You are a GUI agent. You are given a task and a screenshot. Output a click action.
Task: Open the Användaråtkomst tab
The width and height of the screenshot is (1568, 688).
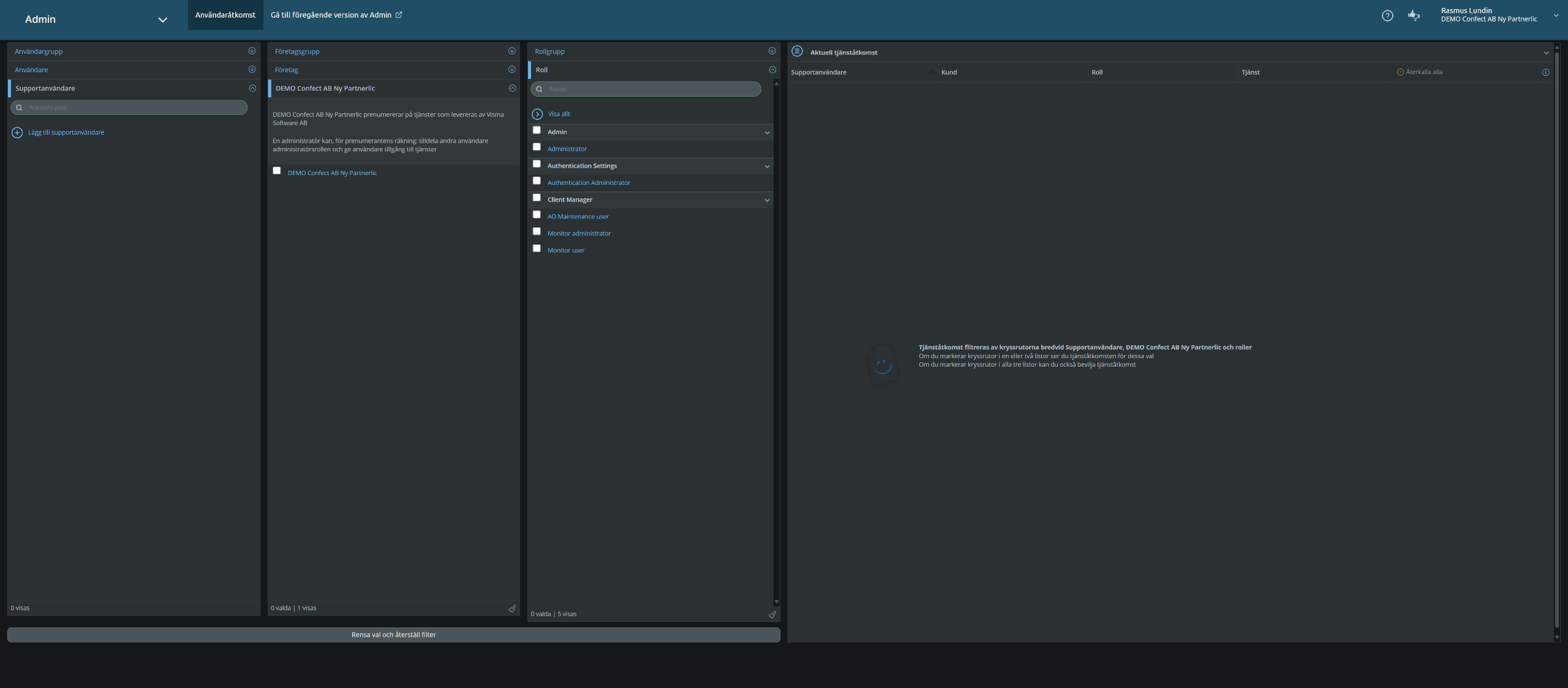click(225, 15)
